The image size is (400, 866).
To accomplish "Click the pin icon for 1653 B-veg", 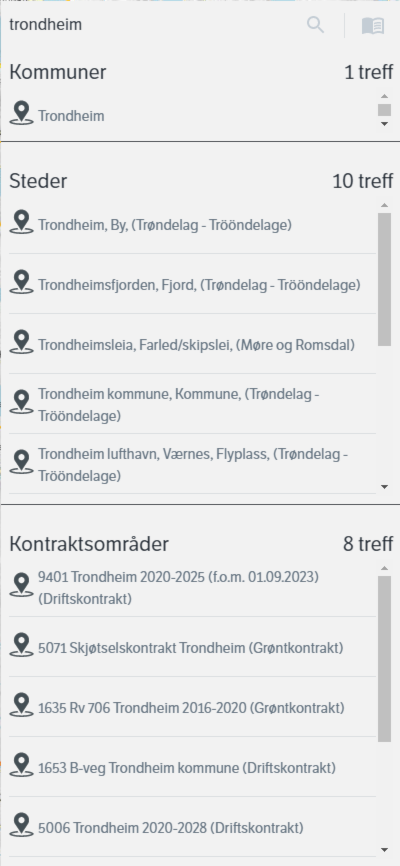I will [x=22, y=765].
